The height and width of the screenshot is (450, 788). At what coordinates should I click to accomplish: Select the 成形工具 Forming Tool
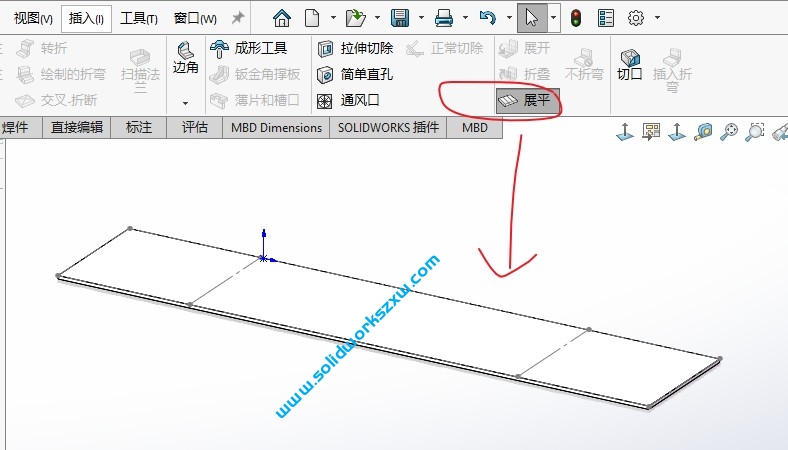click(249, 48)
